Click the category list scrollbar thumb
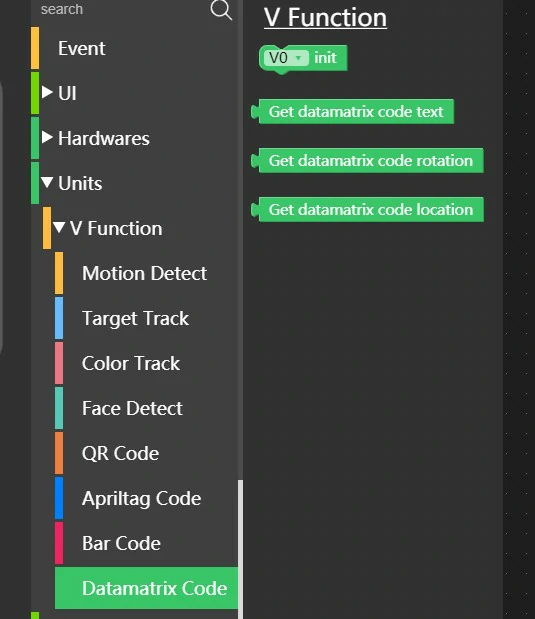This screenshot has width=535, height=619. [240, 549]
